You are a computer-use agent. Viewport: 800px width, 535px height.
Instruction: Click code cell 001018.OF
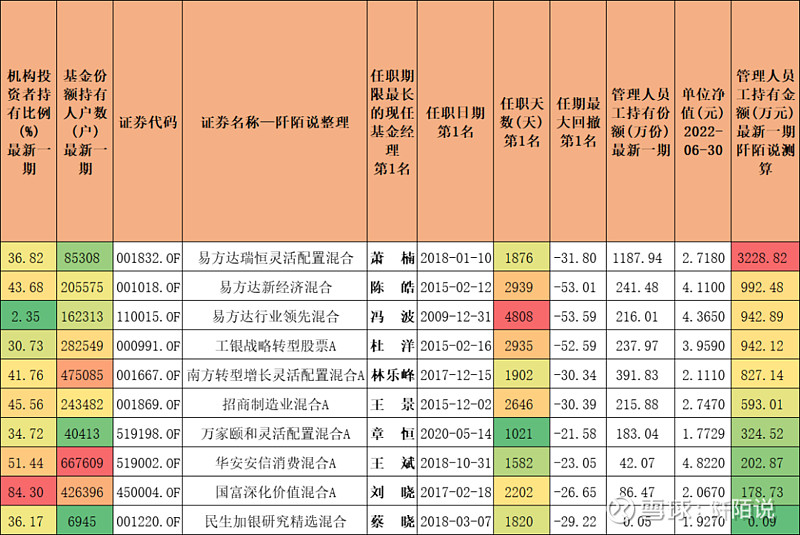147,287
